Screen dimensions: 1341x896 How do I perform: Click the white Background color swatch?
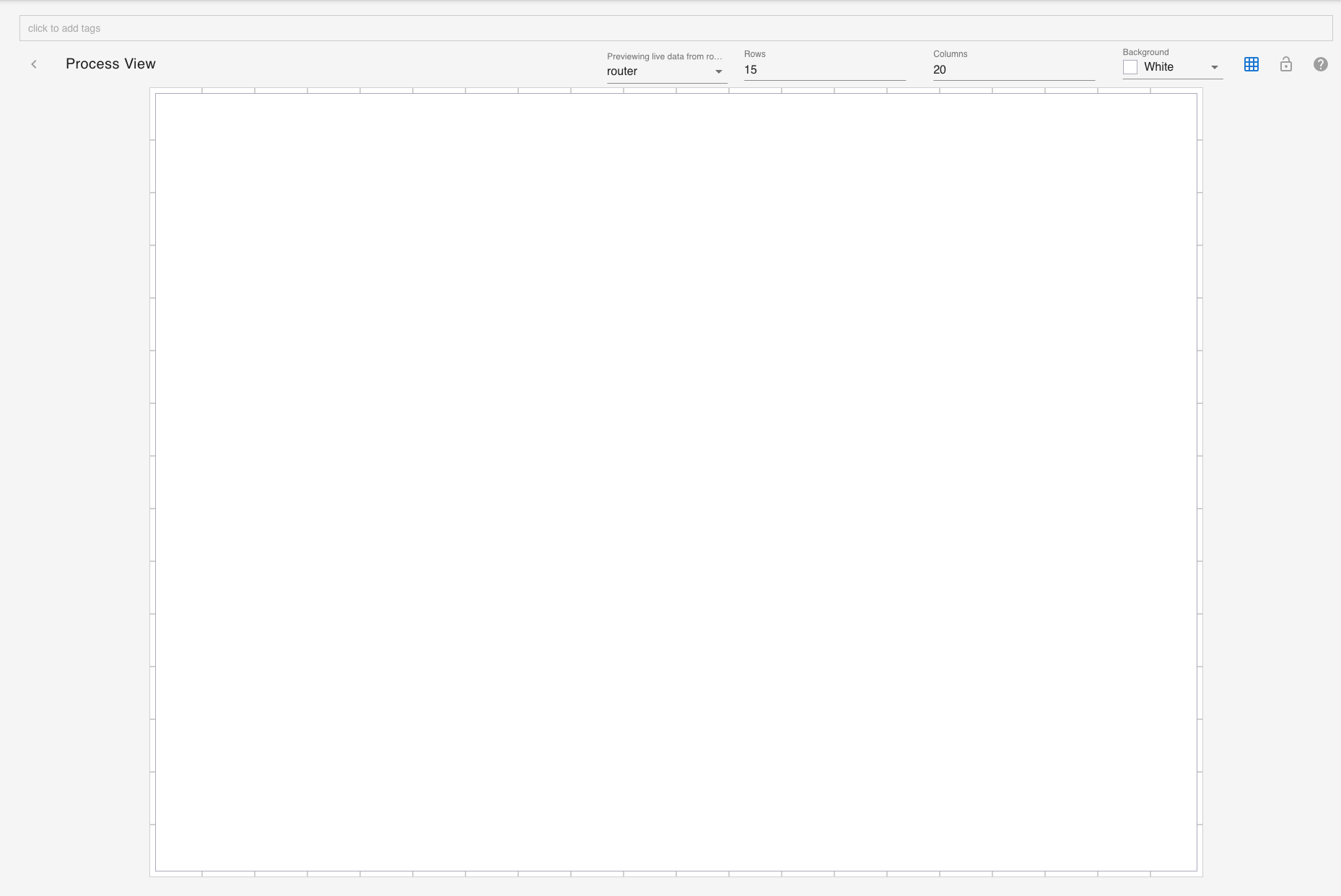coord(1130,67)
